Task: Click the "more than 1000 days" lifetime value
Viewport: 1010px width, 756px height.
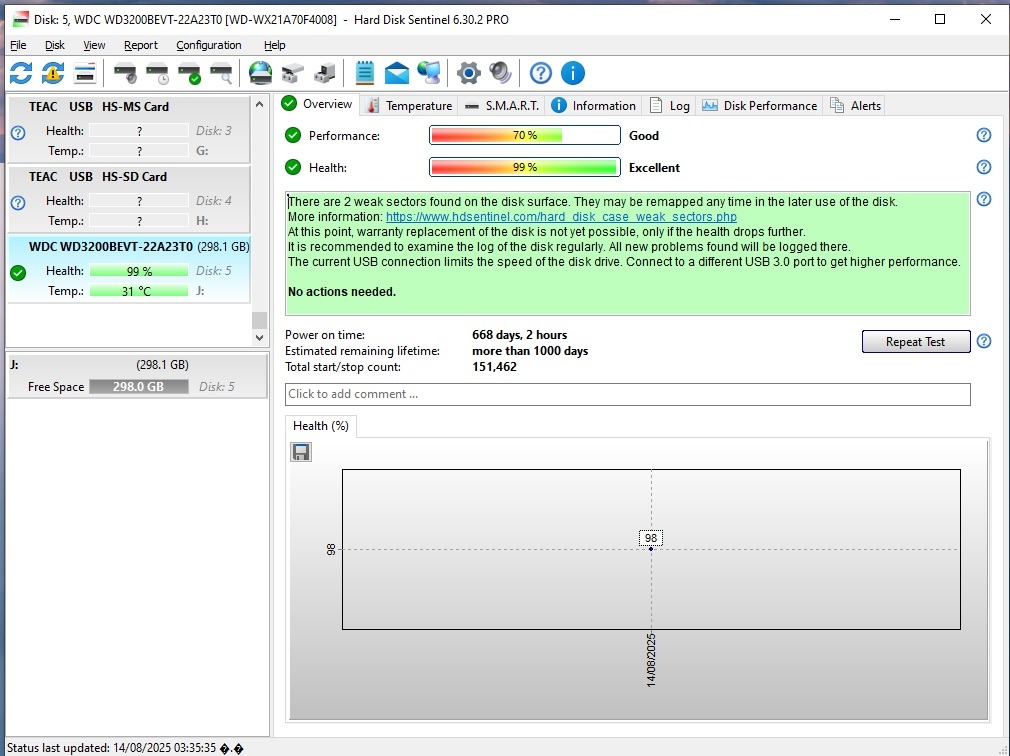Action: click(x=530, y=351)
